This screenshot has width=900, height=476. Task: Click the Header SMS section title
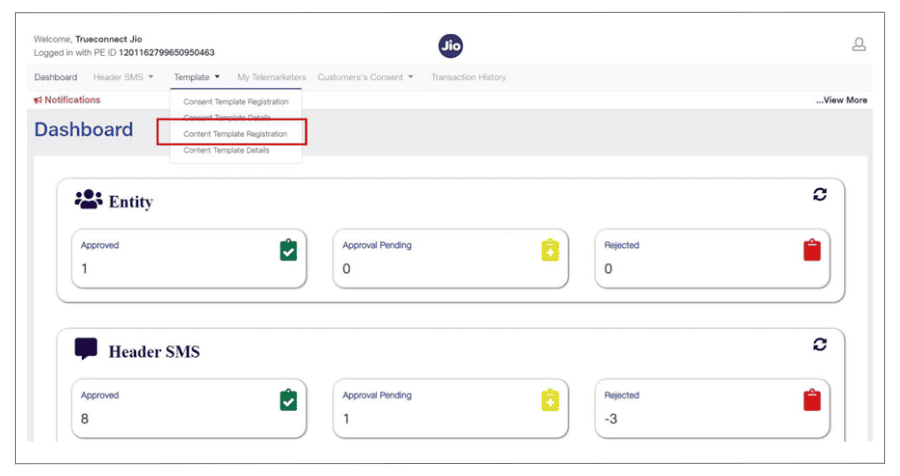(x=154, y=351)
